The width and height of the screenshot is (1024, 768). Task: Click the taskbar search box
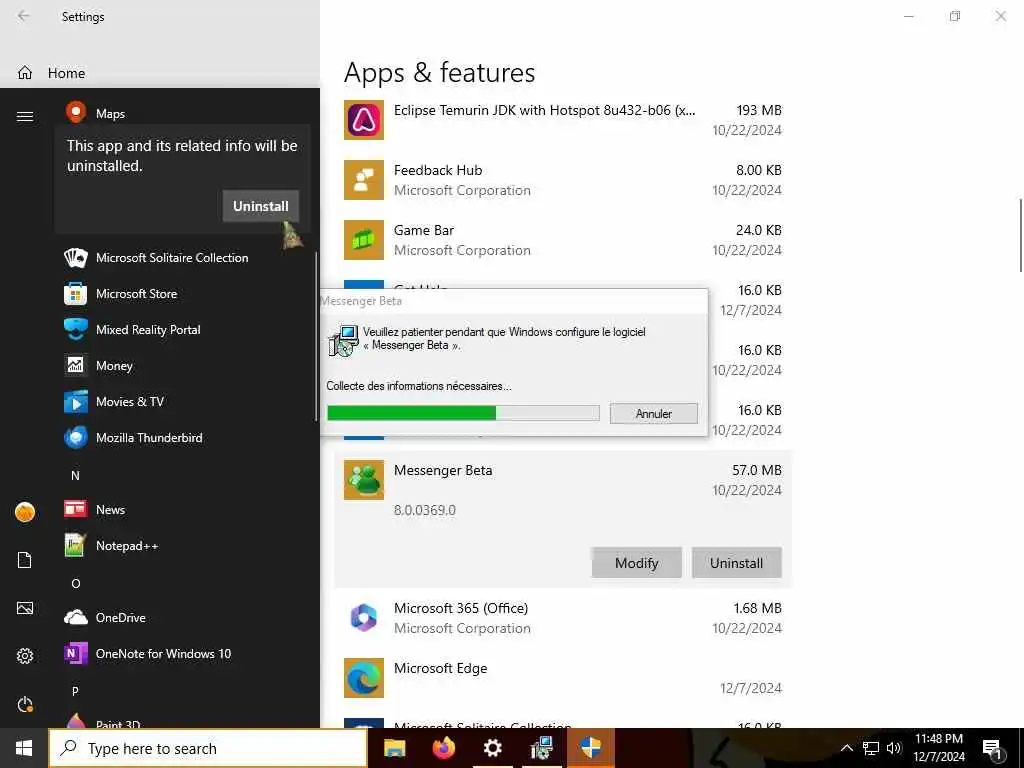click(208, 748)
